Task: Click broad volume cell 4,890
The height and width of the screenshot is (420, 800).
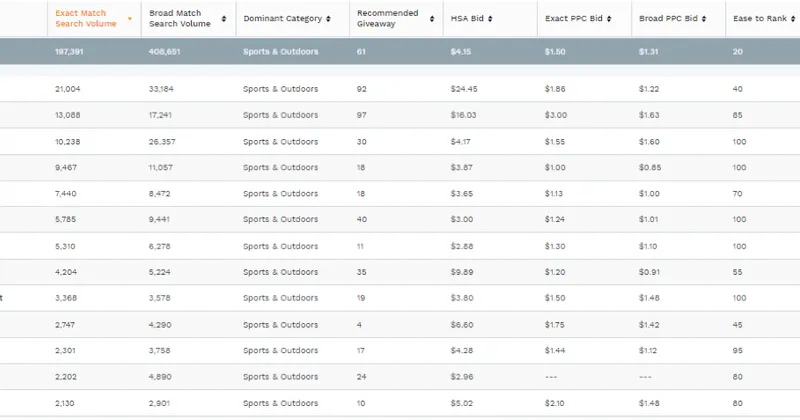Action: pos(160,377)
